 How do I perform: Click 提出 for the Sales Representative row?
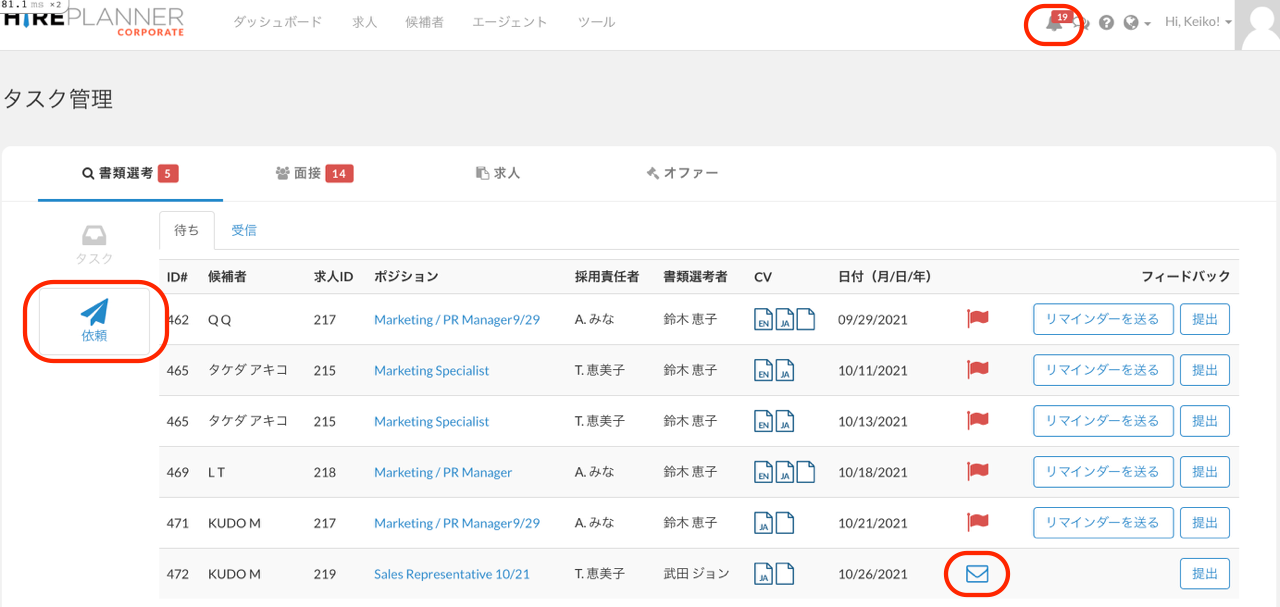[1204, 574]
